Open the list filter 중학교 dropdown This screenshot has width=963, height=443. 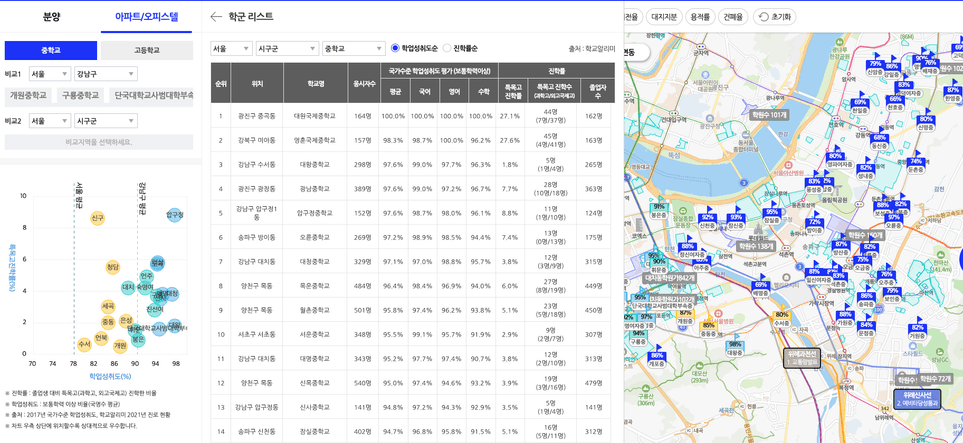click(x=354, y=49)
